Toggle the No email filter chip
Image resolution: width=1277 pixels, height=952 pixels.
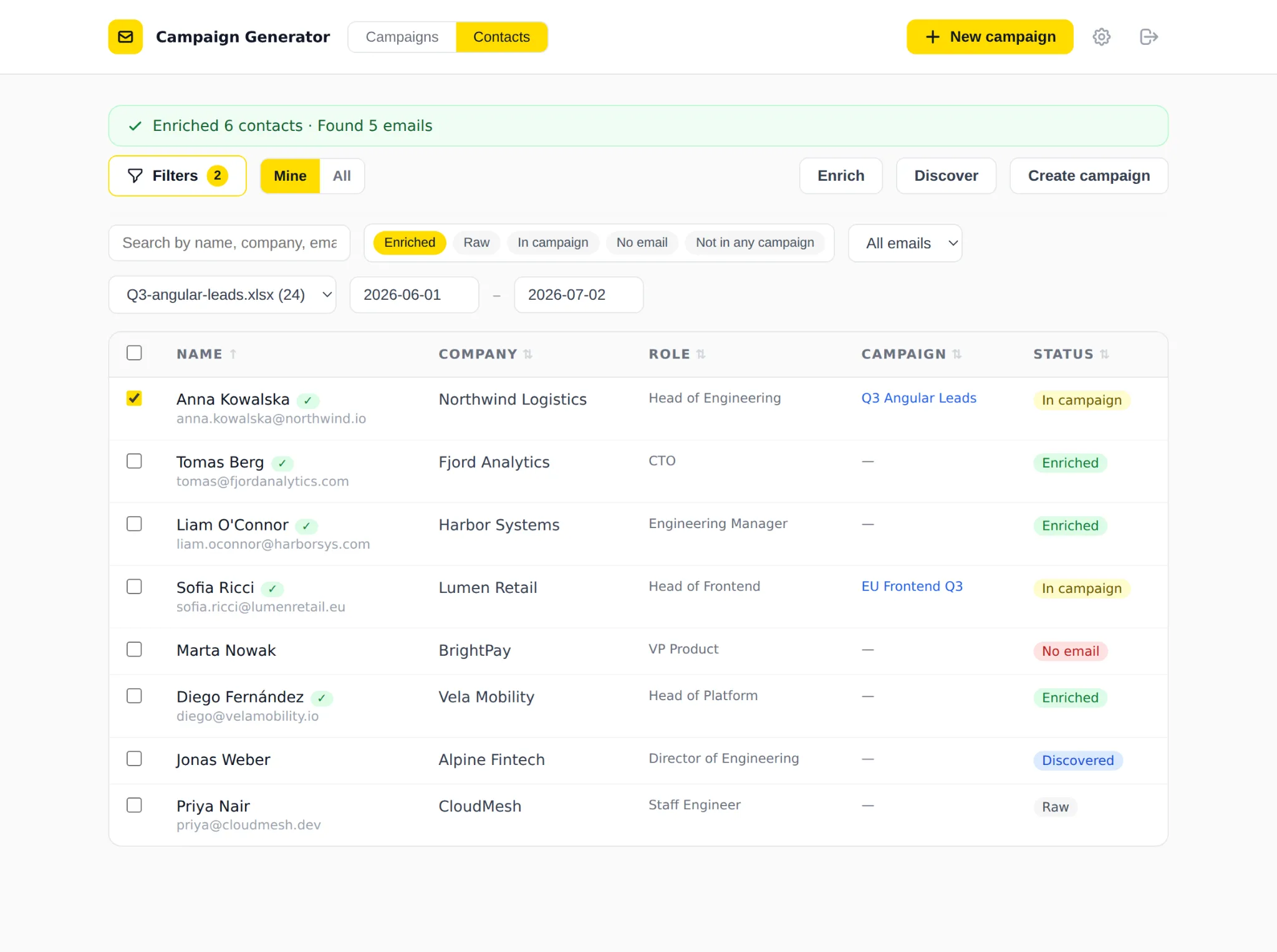pyautogui.click(x=642, y=243)
